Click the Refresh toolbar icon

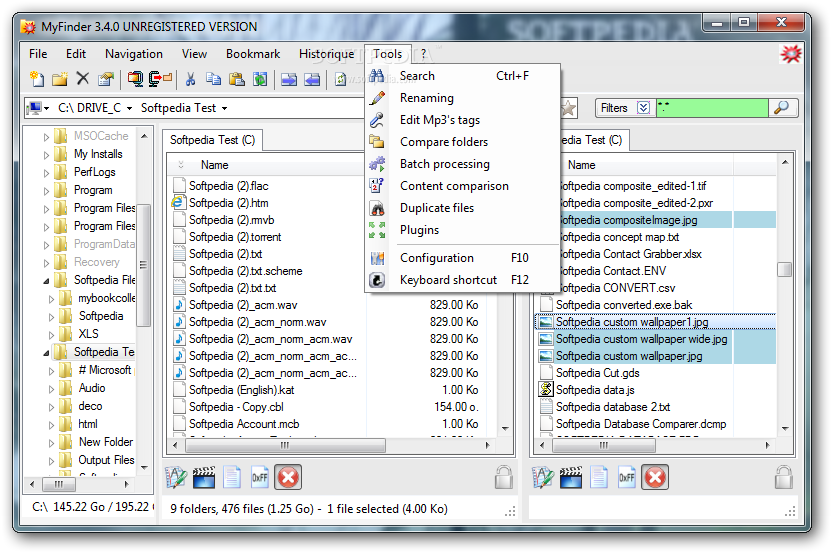point(340,80)
